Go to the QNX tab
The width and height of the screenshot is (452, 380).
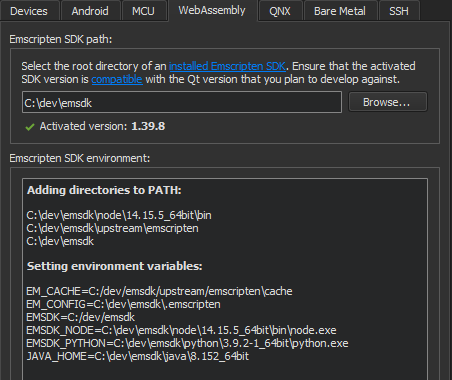point(280,11)
